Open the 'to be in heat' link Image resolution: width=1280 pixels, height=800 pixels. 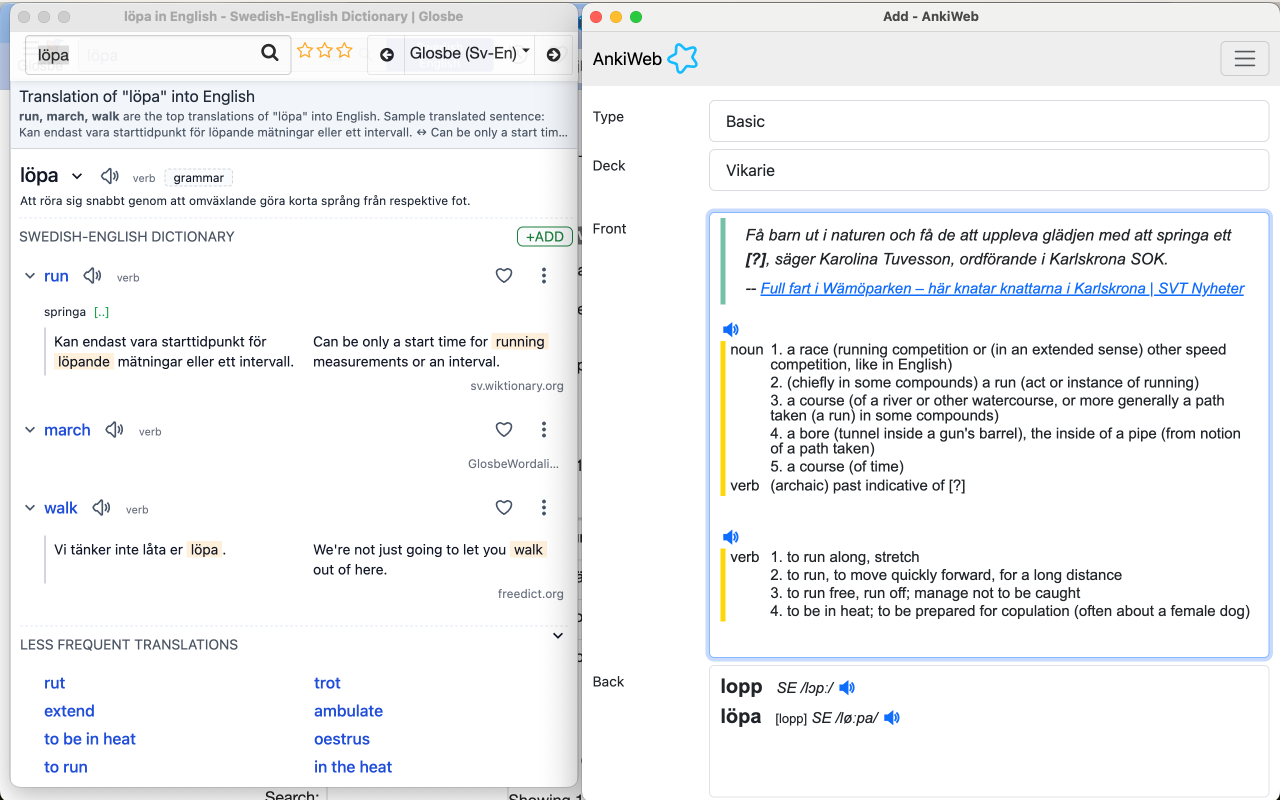tap(90, 739)
